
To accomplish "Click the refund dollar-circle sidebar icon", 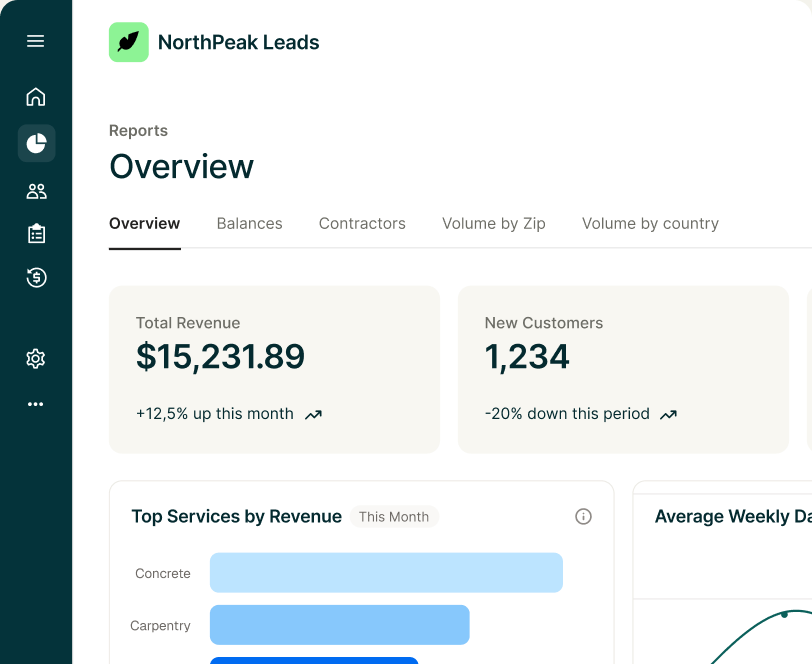I will (36, 278).
